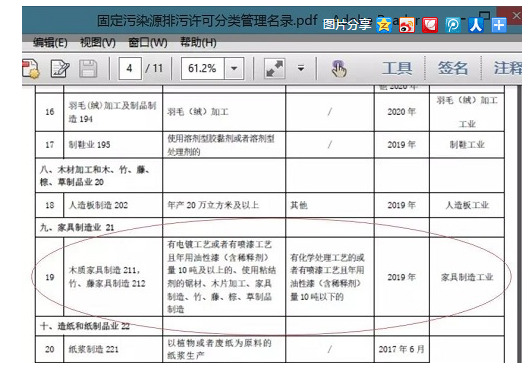Expand the small toolbar options arrow
Image resolution: width=532 pixels, height=375 pixels.
click(301, 69)
